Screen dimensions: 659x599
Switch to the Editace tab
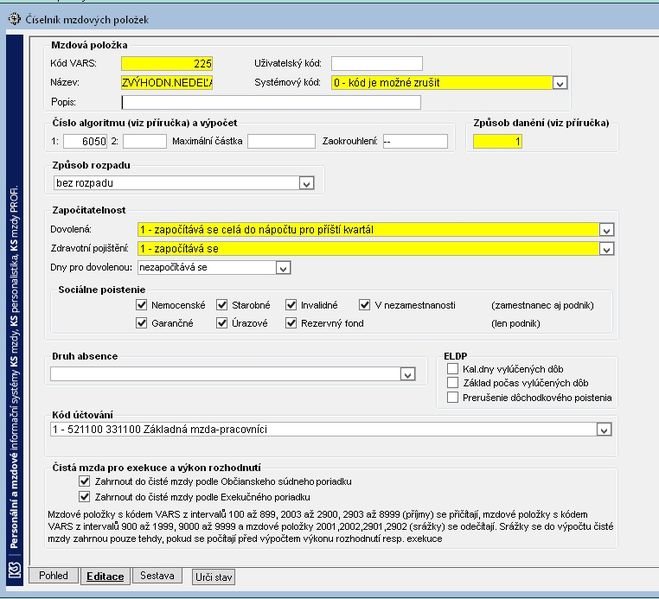(x=105, y=576)
